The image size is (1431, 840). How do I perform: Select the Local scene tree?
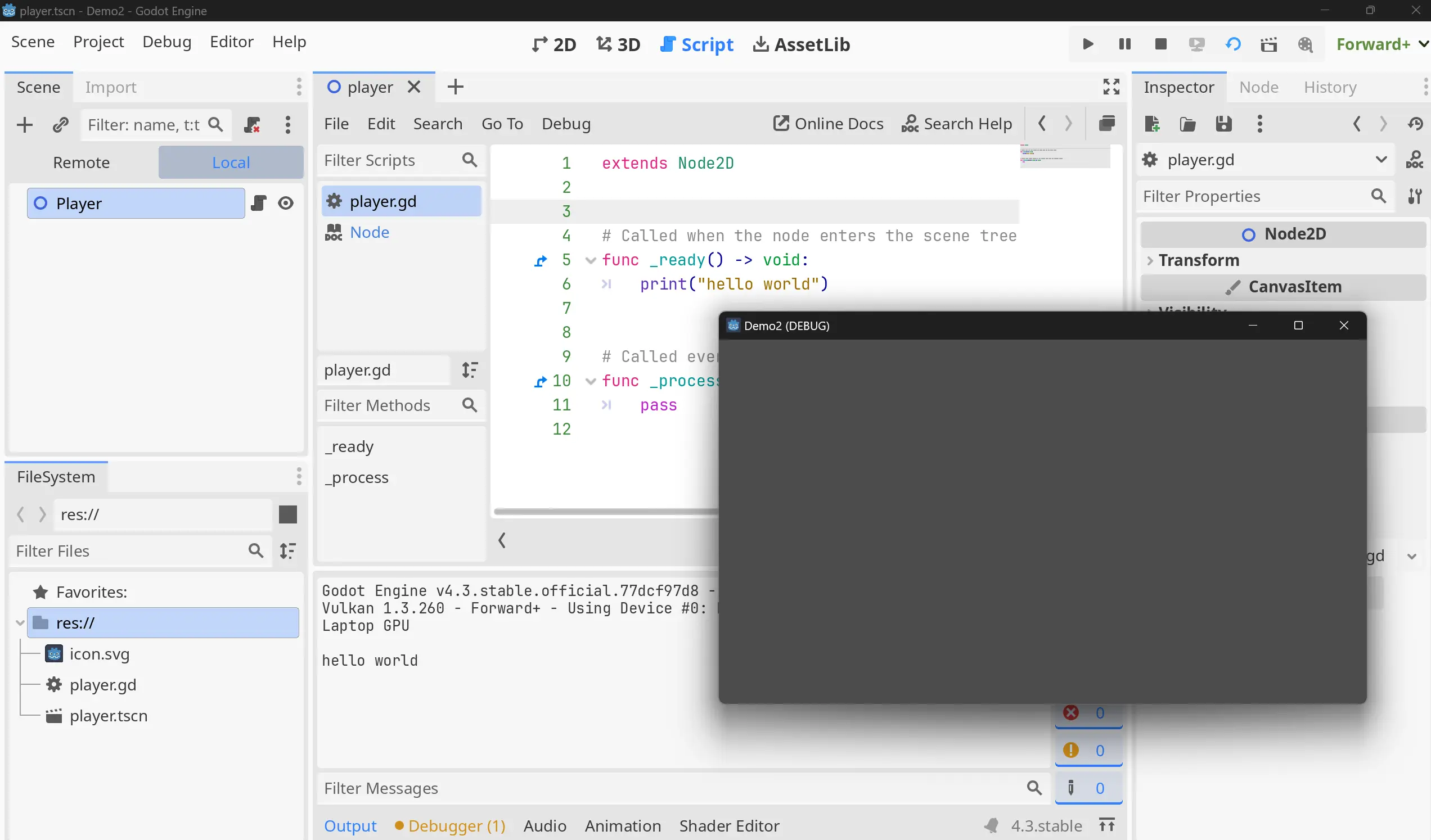coord(231,162)
